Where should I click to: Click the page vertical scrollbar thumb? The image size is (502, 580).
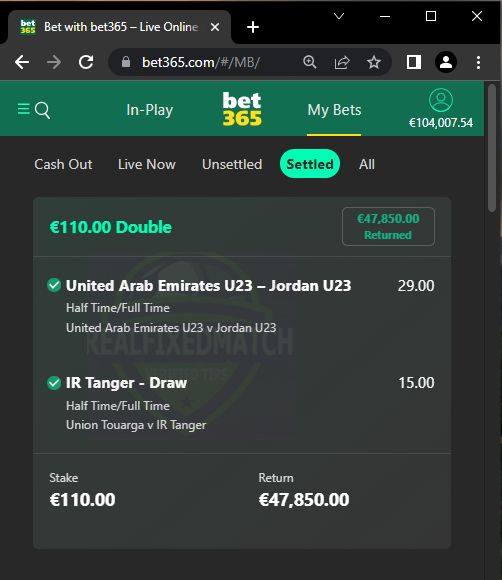[x=492, y=148]
